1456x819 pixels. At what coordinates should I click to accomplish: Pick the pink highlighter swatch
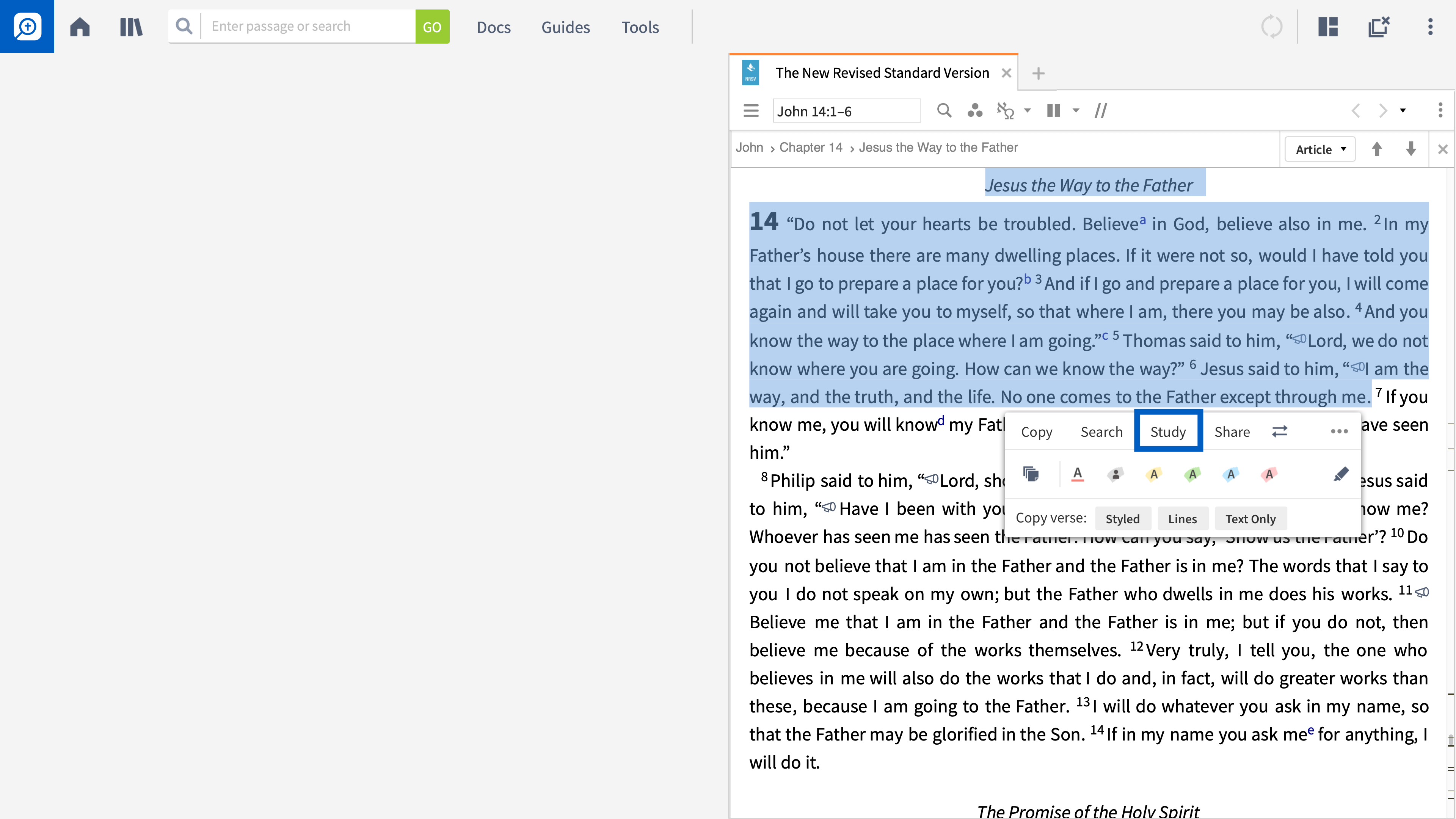(x=1269, y=474)
